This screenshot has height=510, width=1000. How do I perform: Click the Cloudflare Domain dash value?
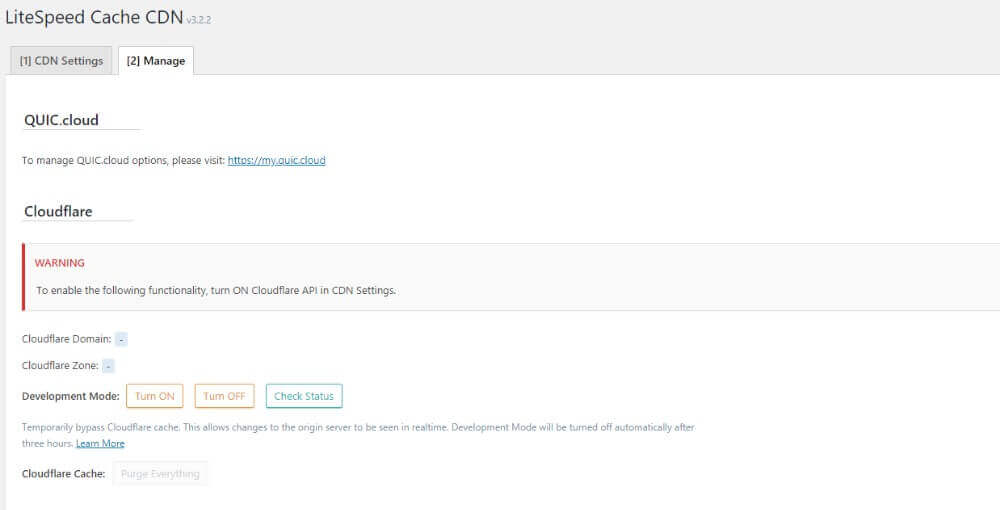pyautogui.click(x=121, y=339)
